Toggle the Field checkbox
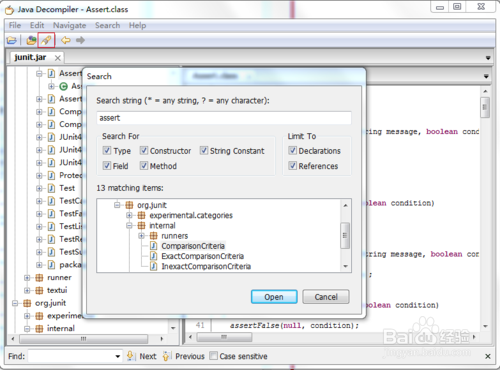This screenshot has height=370, width=500. (x=107, y=166)
